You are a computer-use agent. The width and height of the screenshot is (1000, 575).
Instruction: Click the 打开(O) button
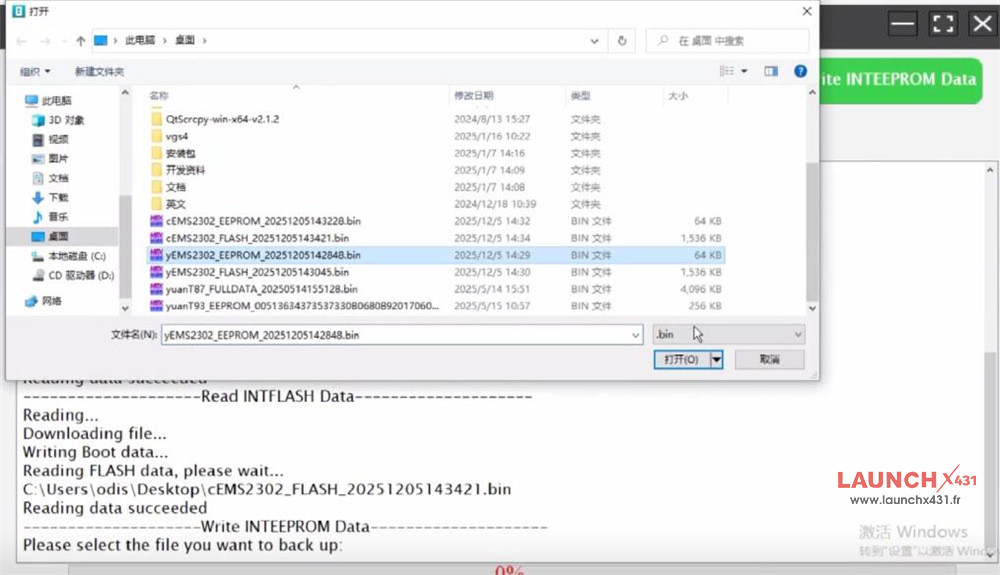coord(681,360)
